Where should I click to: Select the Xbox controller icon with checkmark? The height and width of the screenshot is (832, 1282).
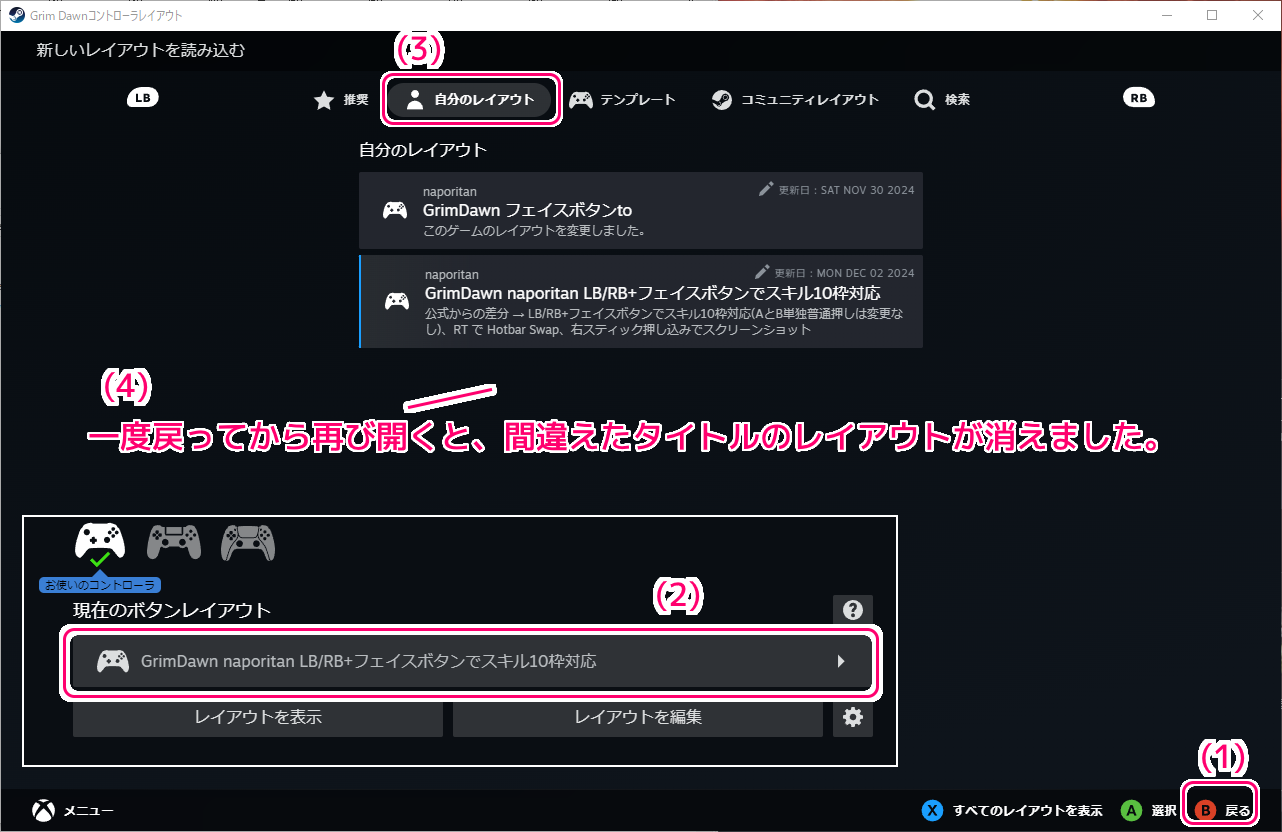pos(100,543)
